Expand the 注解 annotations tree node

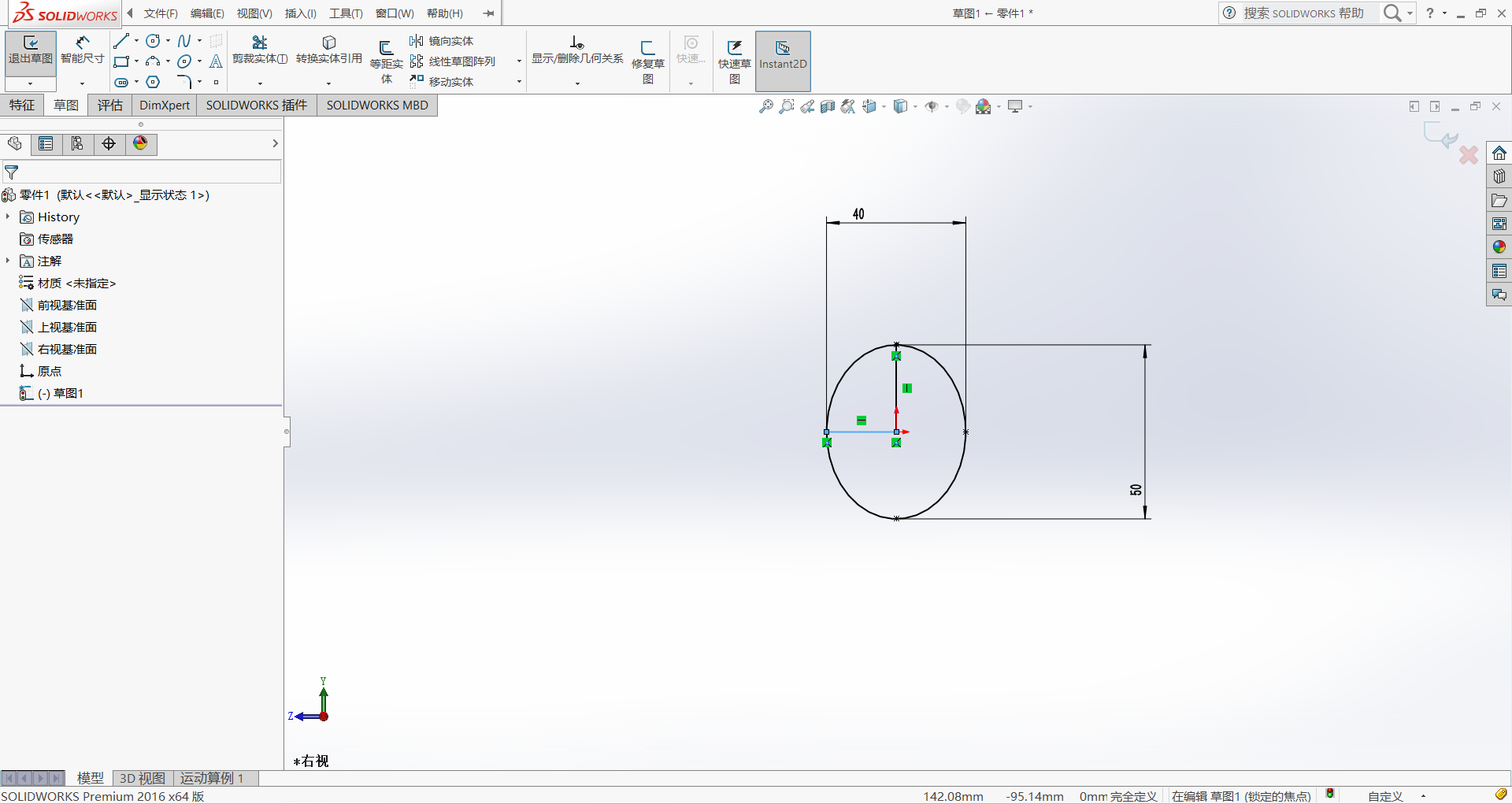8,261
